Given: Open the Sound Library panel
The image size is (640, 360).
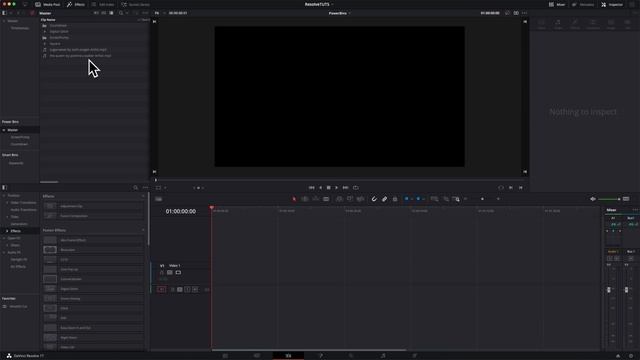Looking at the screenshot, I should (136, 4).
